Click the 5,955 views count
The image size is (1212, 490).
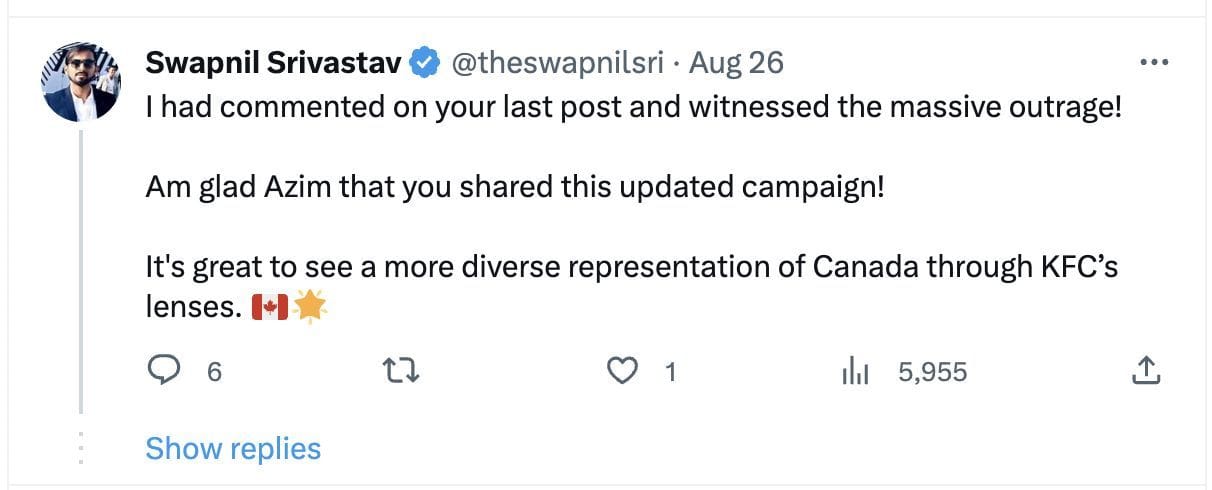(932, 373)
